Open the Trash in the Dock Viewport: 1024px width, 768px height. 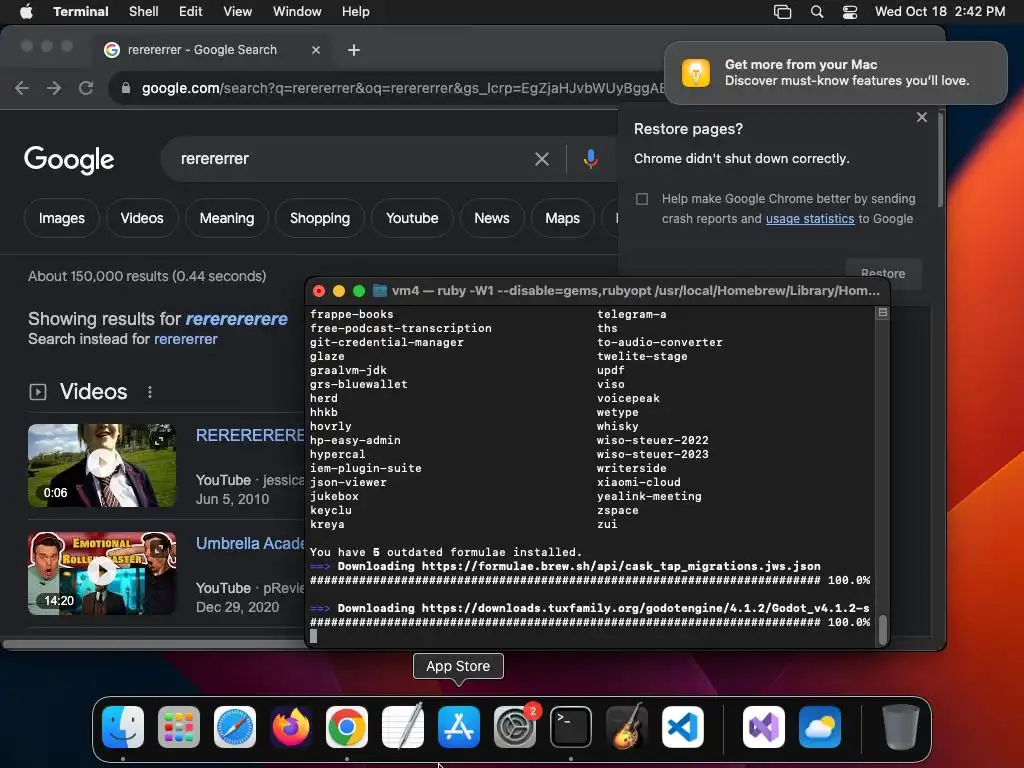click(x=901, y=727)
